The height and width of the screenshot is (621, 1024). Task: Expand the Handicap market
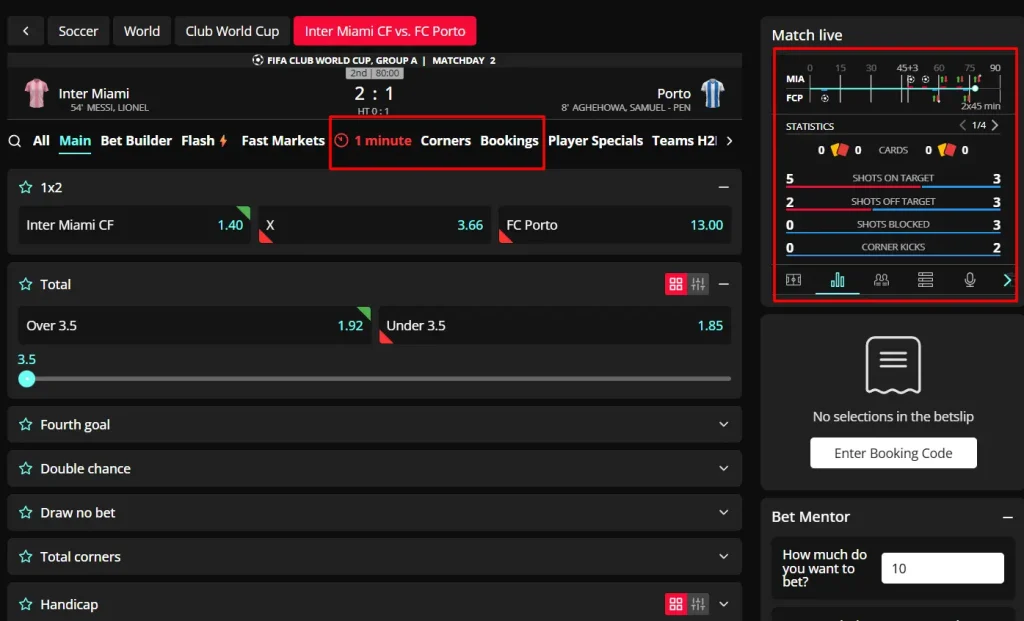point(724,604)
